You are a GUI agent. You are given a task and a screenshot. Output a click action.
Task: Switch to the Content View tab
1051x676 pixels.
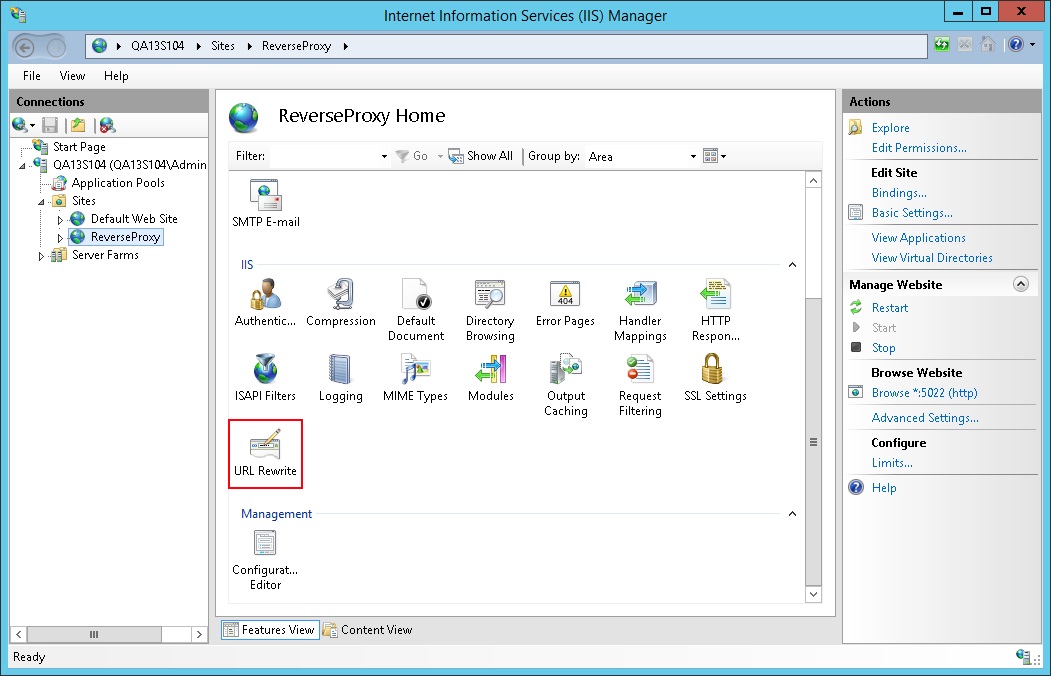(368, 630)
